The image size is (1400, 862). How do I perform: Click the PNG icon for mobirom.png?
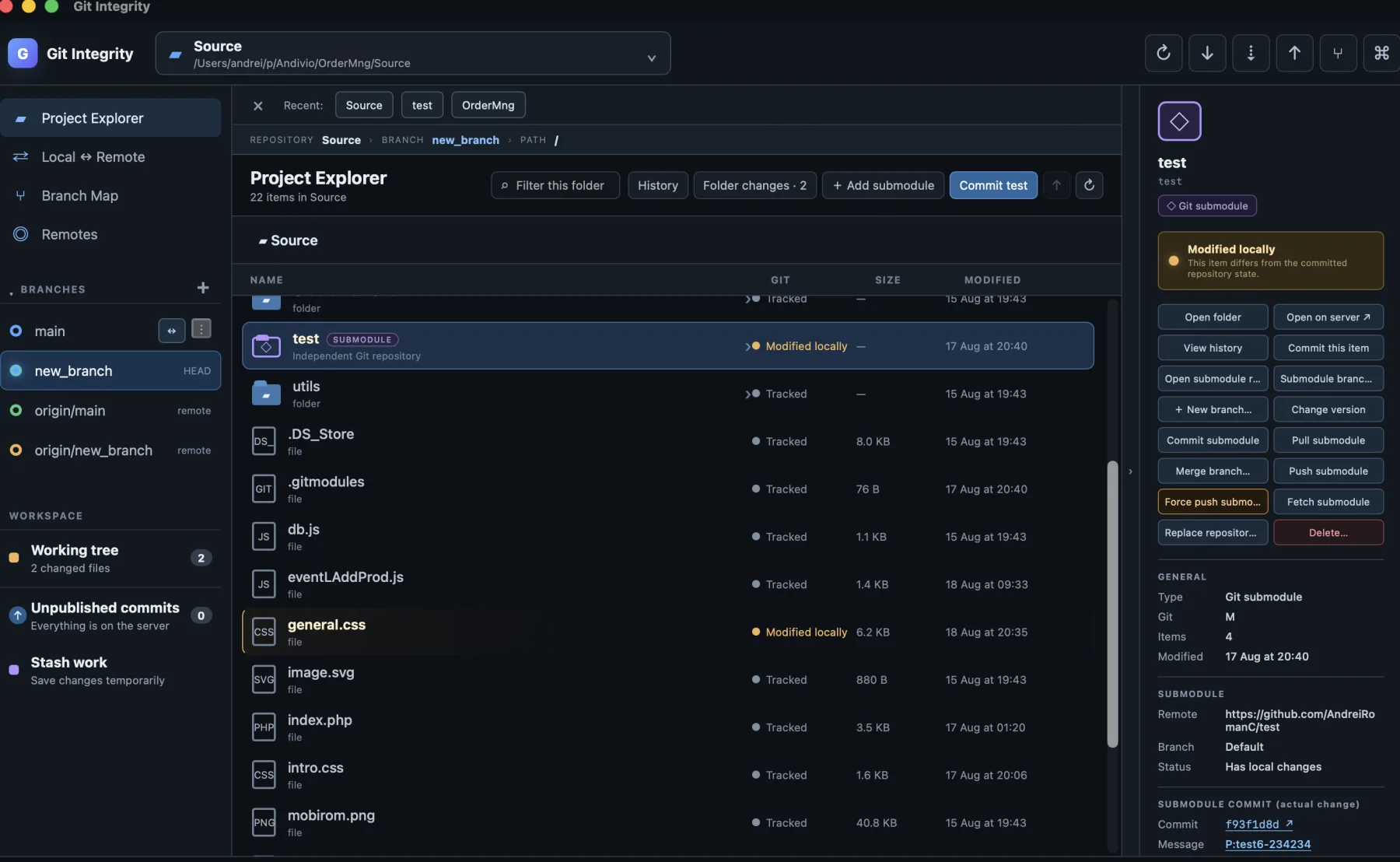[x=264, y=822]
